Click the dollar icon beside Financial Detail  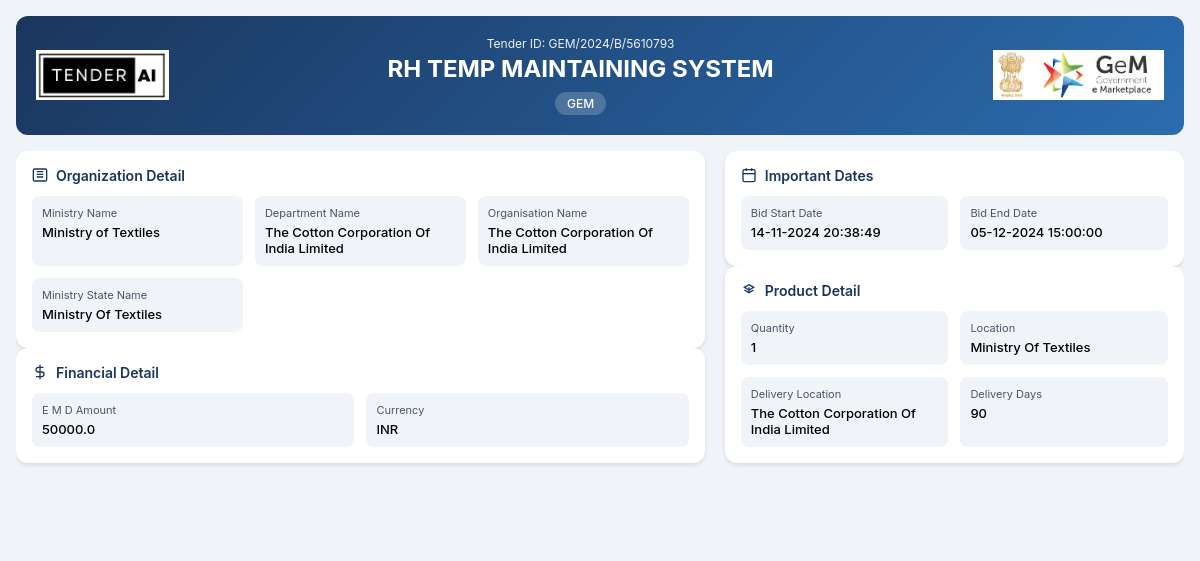(40, 372)
